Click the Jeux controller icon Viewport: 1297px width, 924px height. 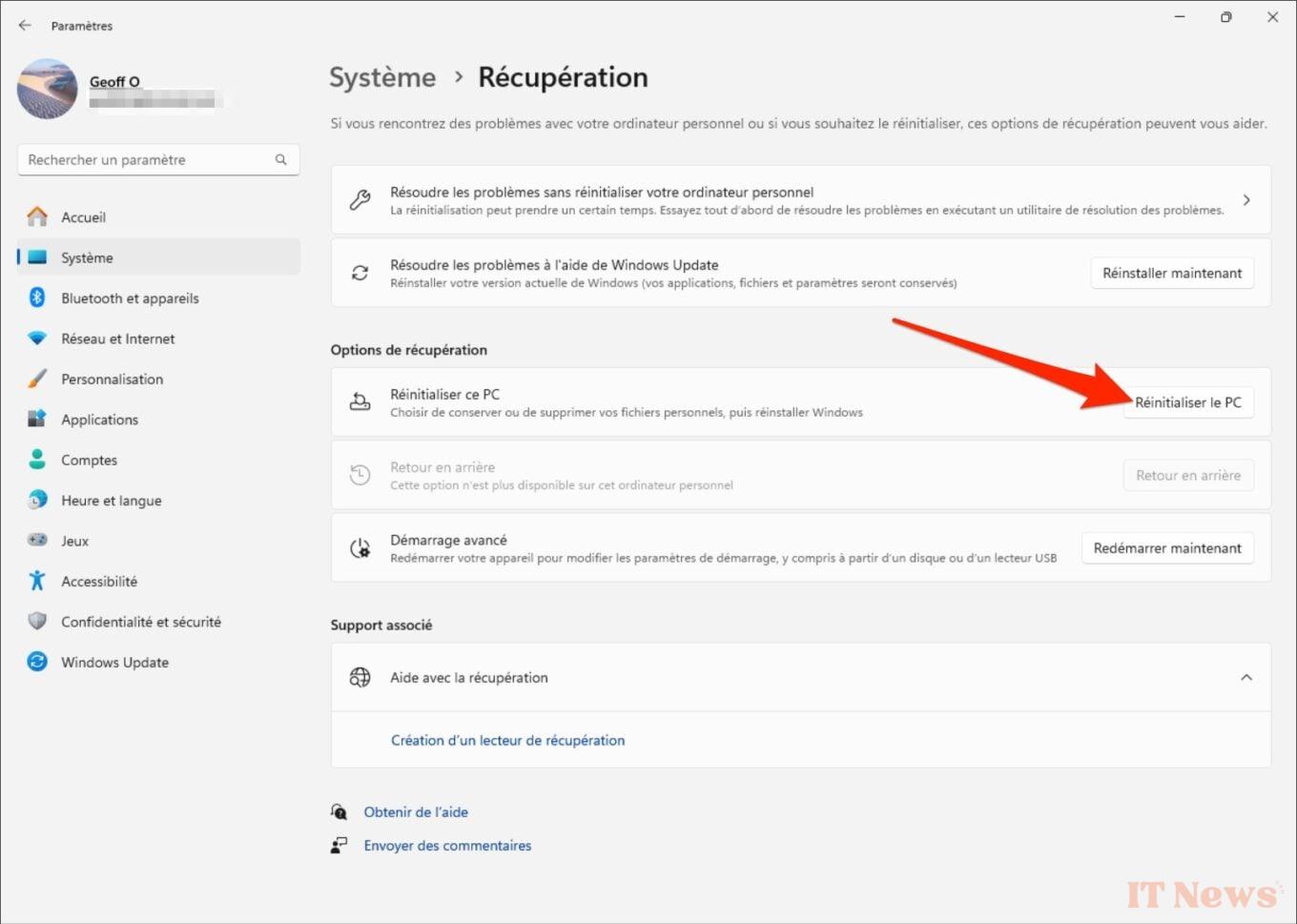tap(36, 541)
